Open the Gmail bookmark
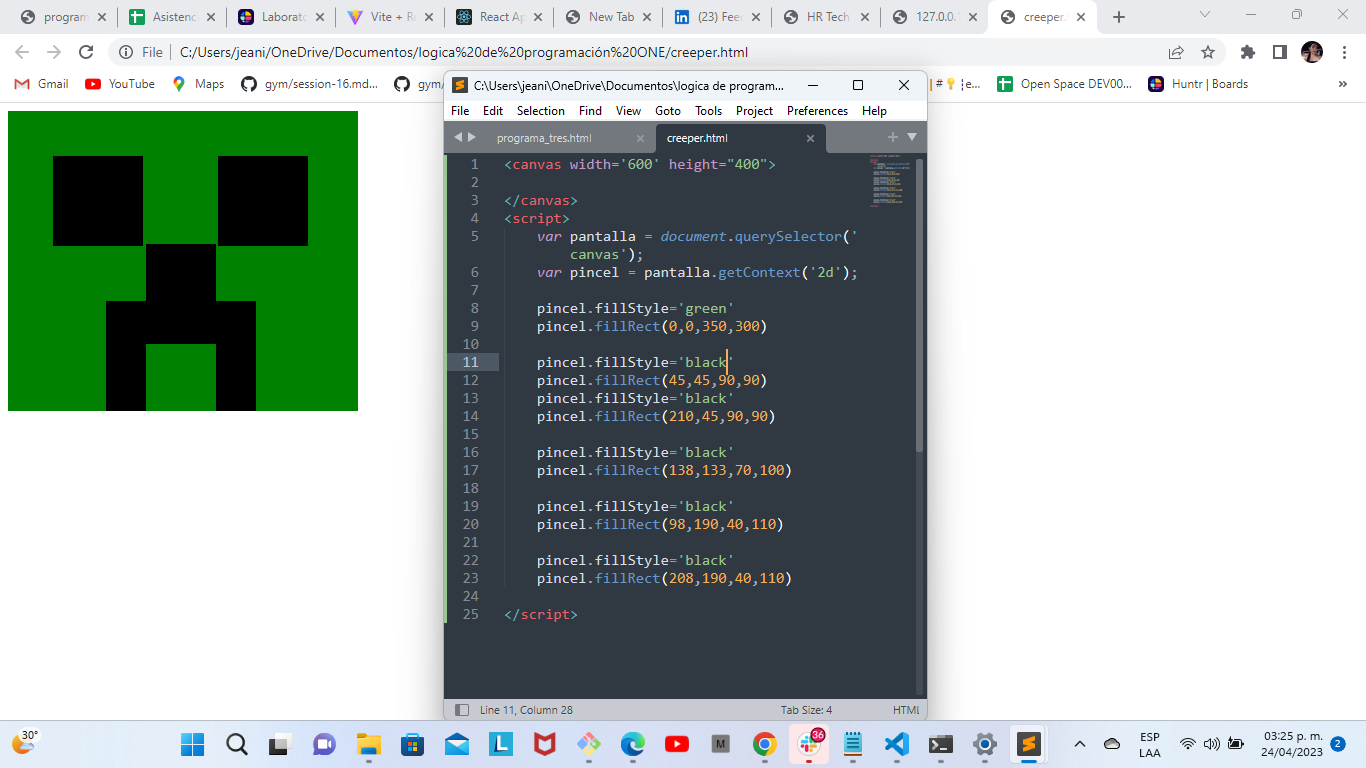Image resolution: width=1366 pixels, height=768 pixels. [x=42, y=84]
